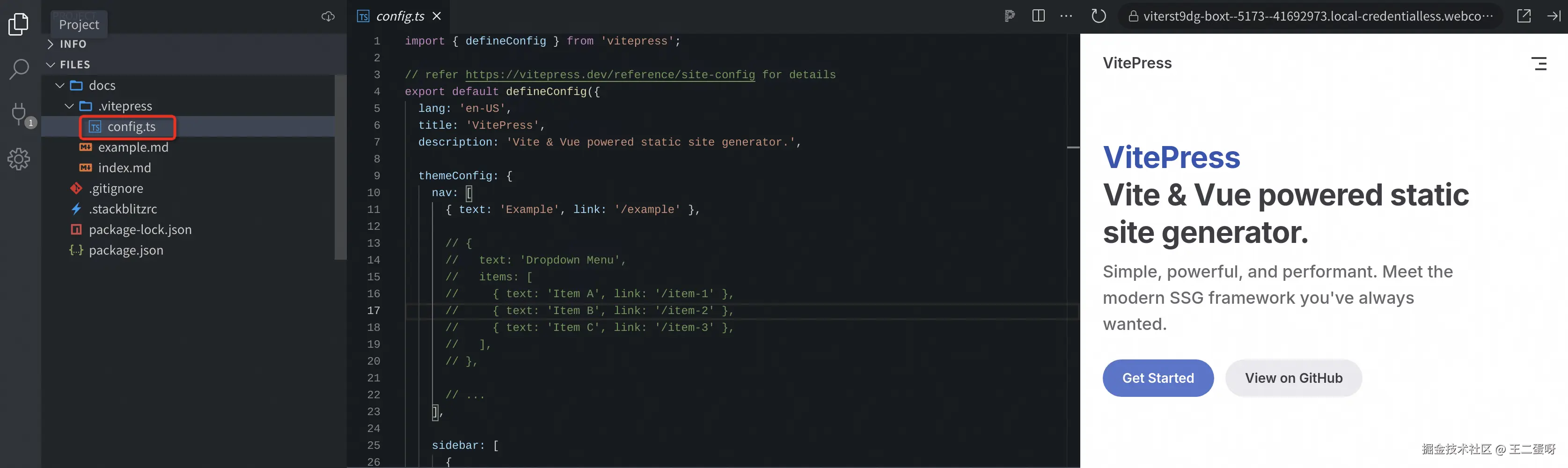Click the "sidebar: [" code line

465,446
